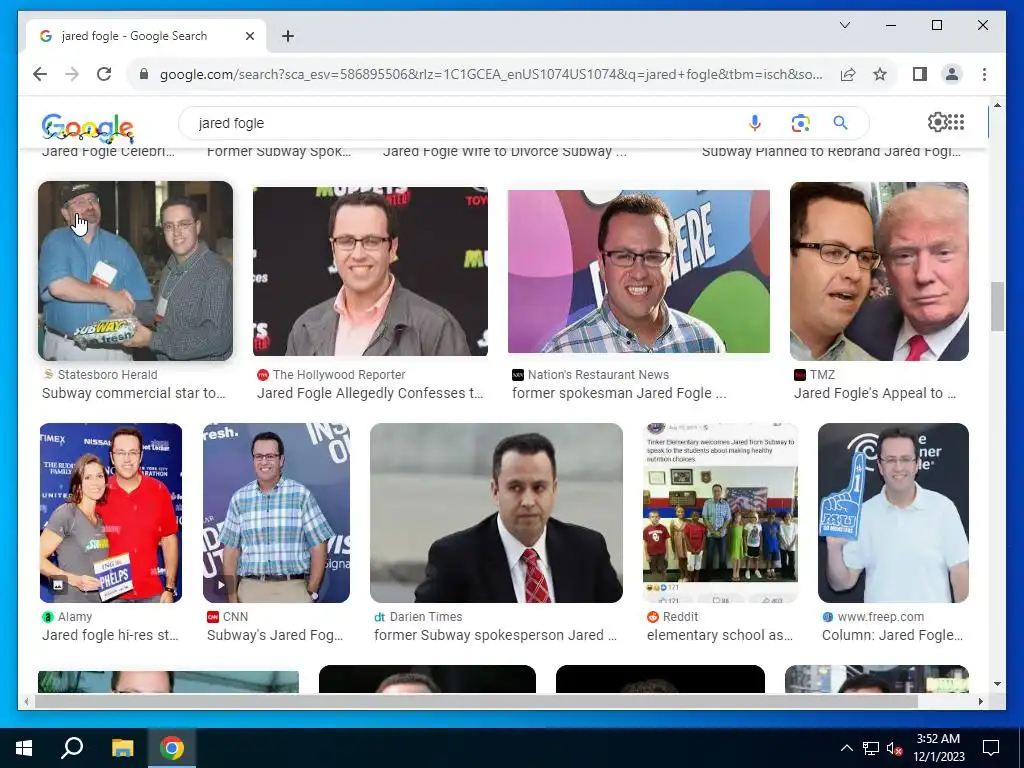Click the network icon in system tray
The height and width of the screenshot is (768, 1024).
871,748
